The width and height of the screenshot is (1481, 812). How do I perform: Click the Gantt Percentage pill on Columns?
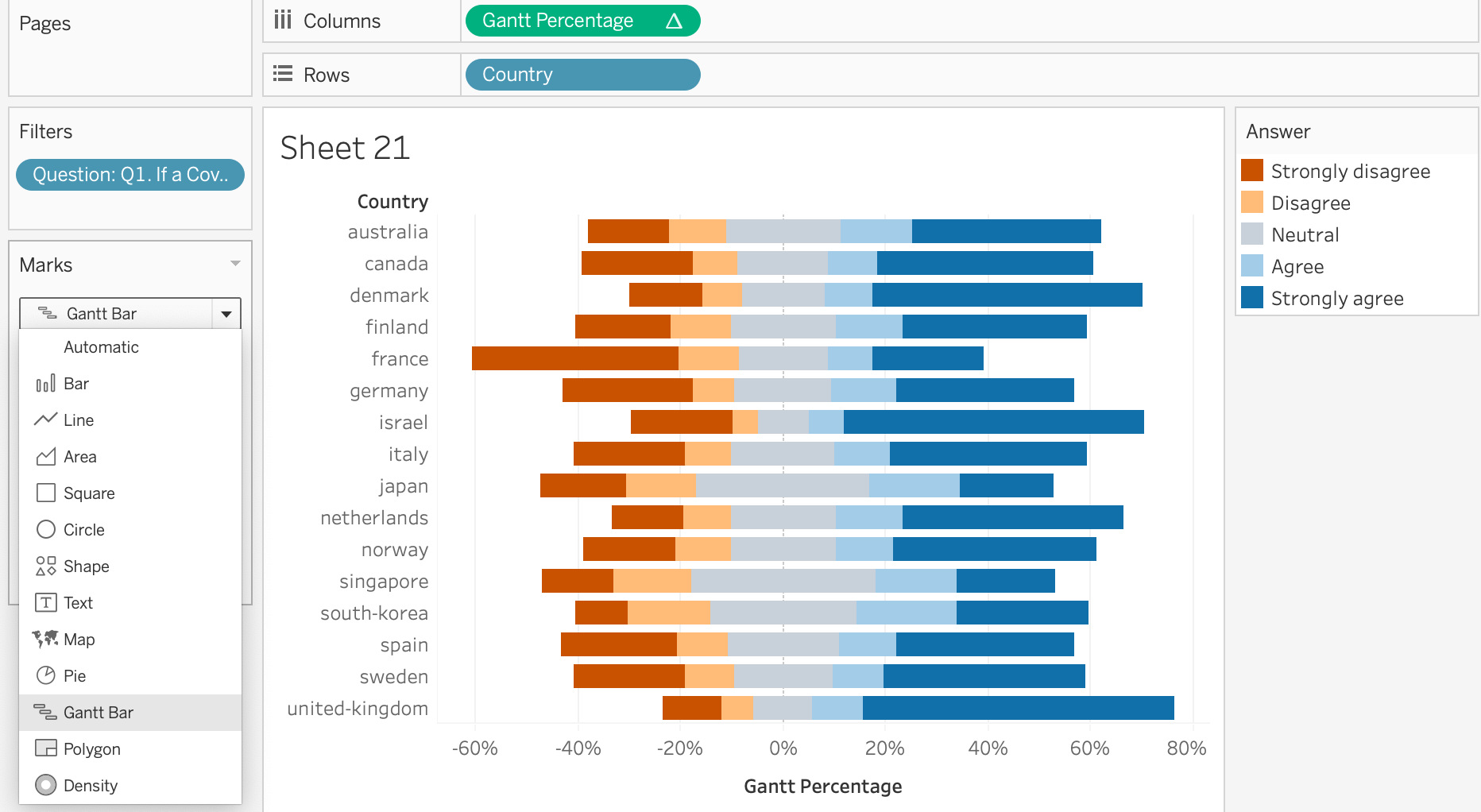click(582, 21)
